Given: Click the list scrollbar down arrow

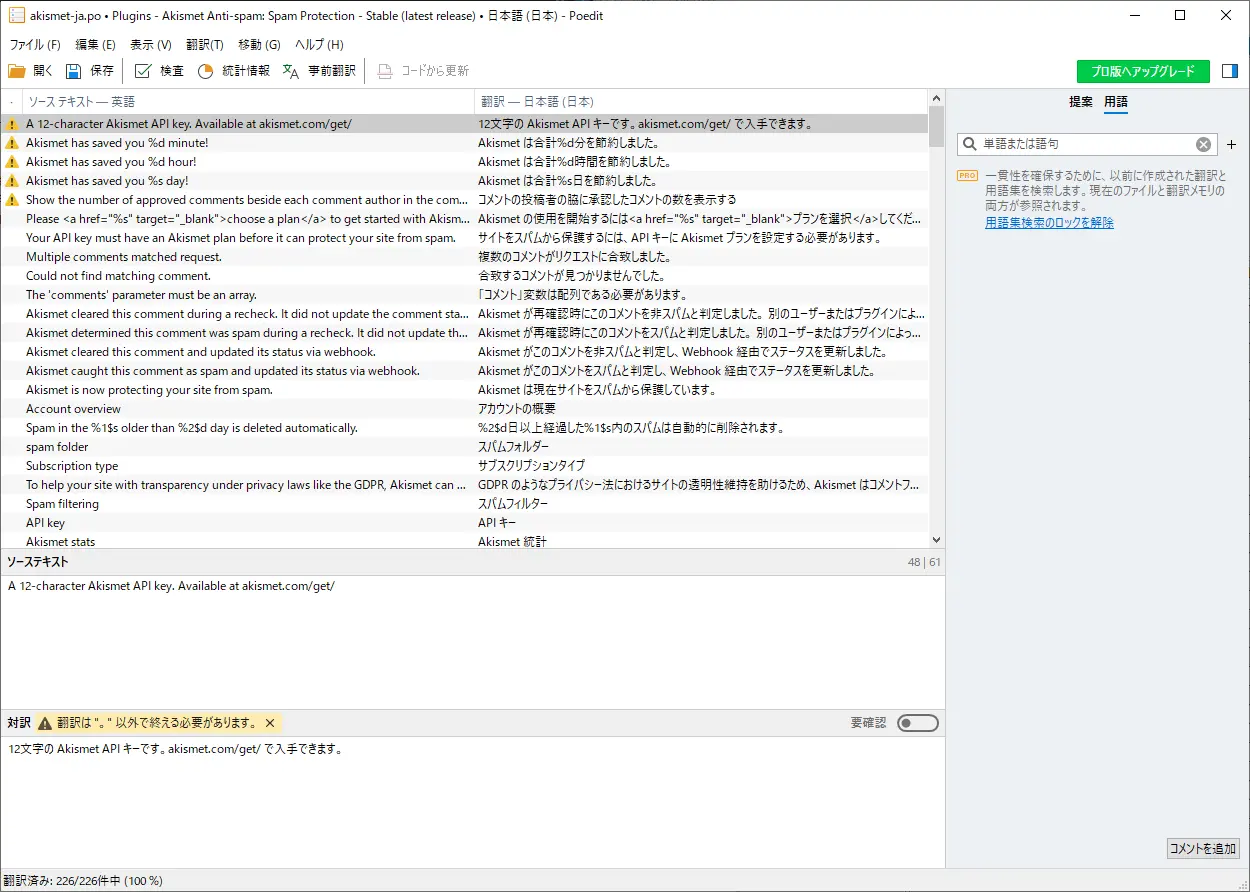Looking at the screenshot, I should pyautogui.click(x=936, y=540).
